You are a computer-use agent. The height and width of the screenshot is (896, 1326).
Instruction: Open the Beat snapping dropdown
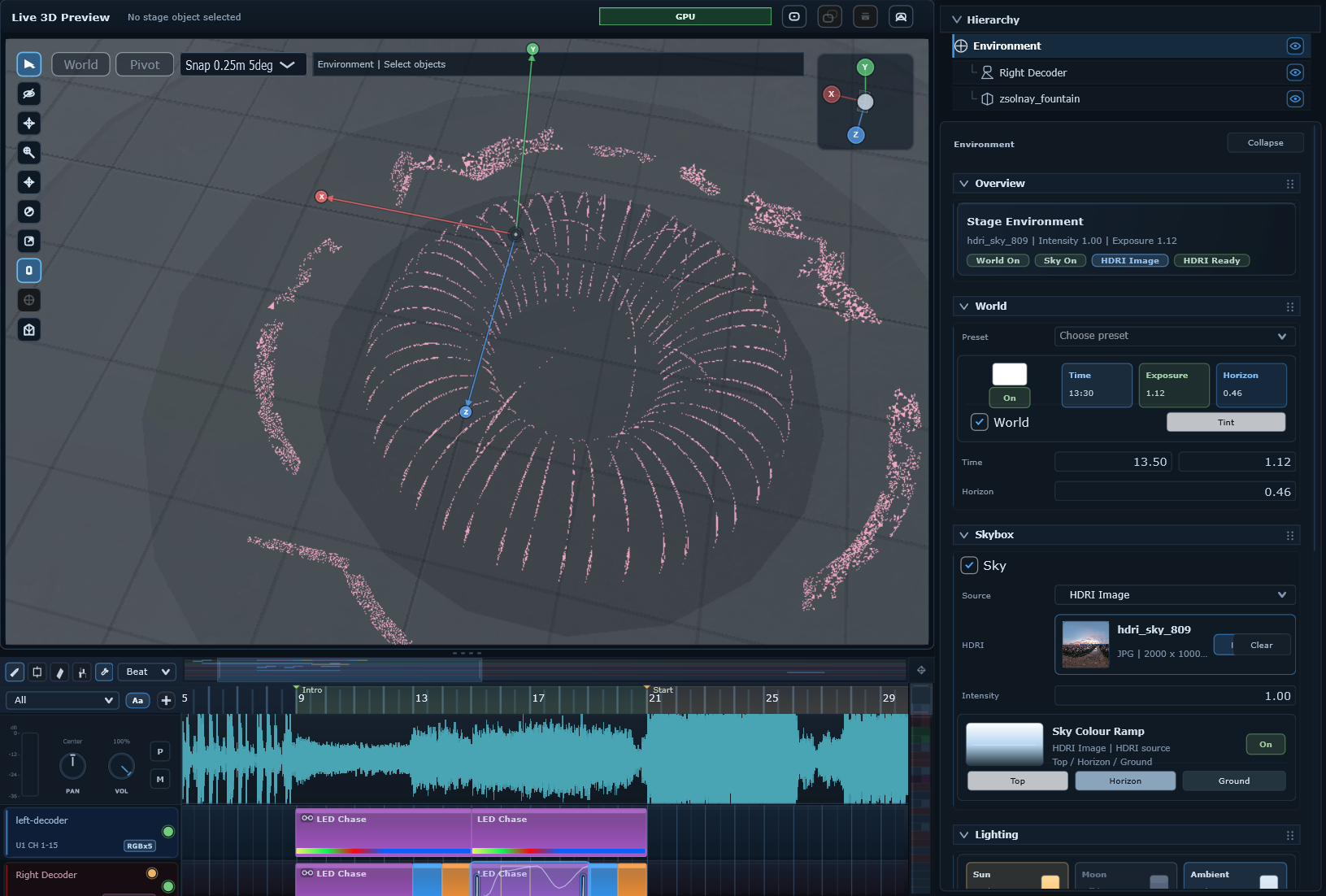[x=148, y=672]
